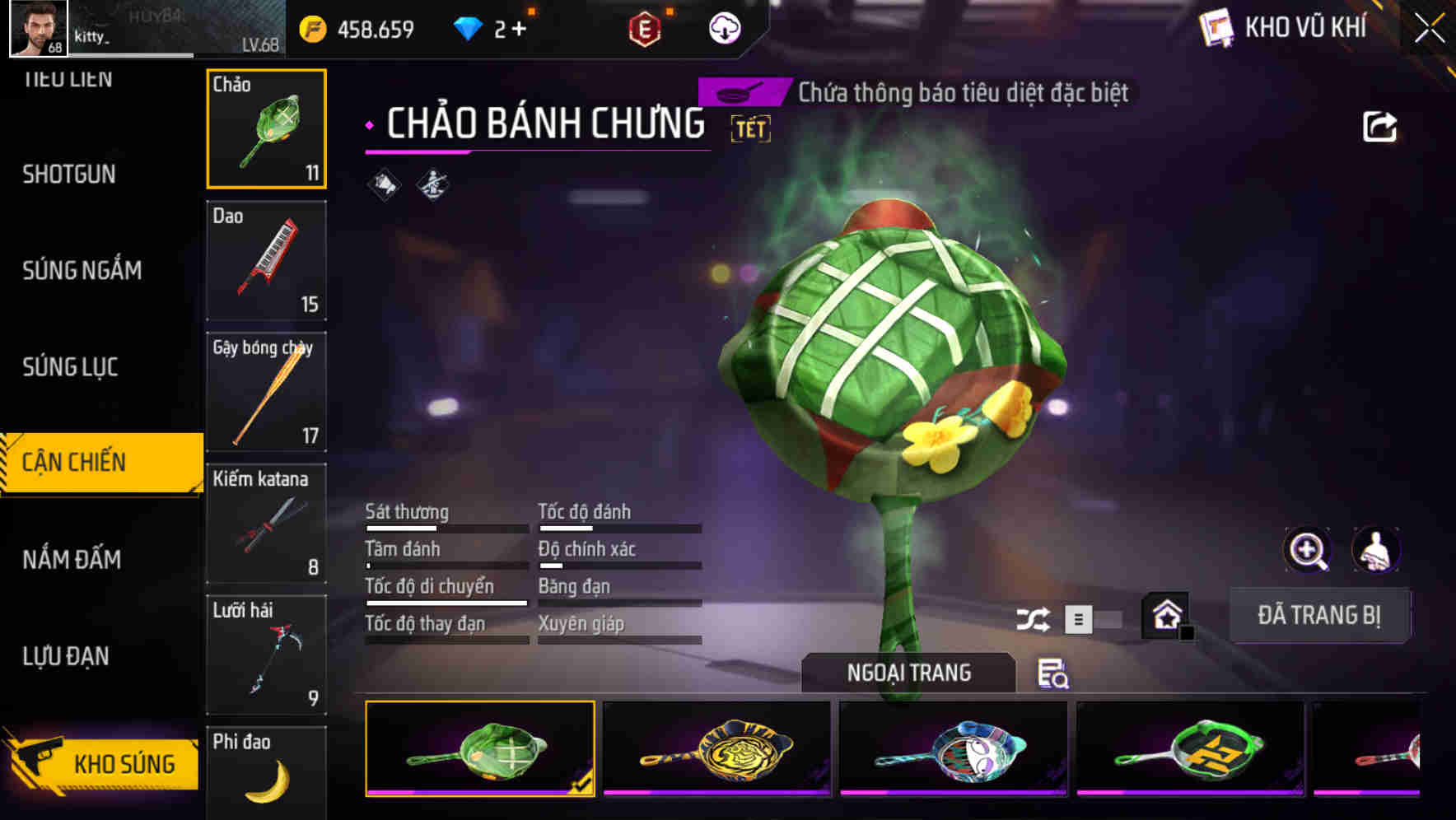Click the home lobby display icon
The height and width of the screenshot is (820, 1456).
coord(1166,614)
